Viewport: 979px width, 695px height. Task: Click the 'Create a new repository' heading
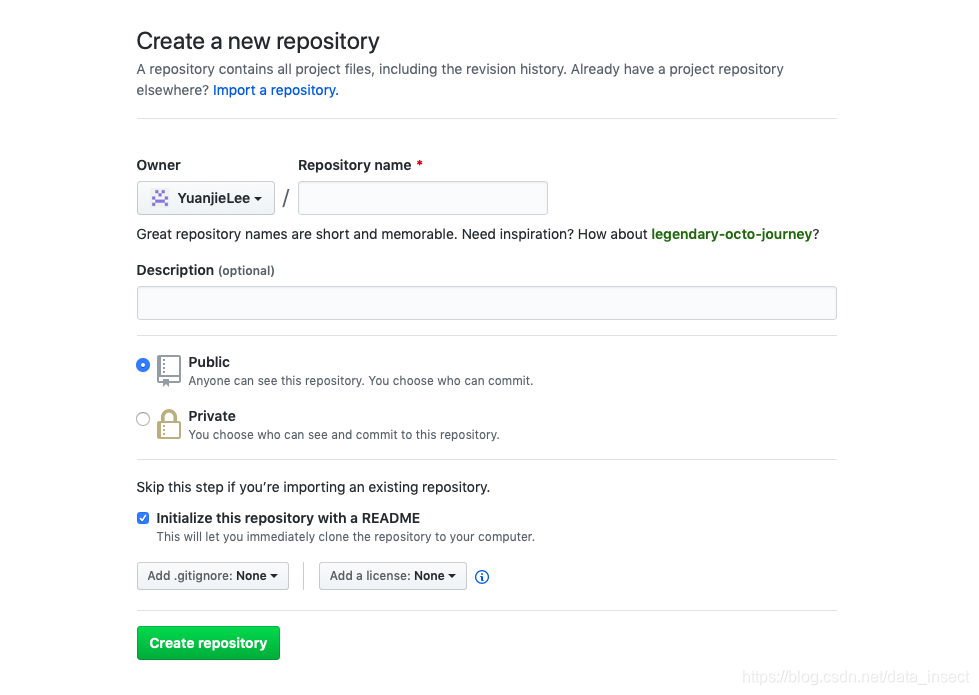pos(258,41)
